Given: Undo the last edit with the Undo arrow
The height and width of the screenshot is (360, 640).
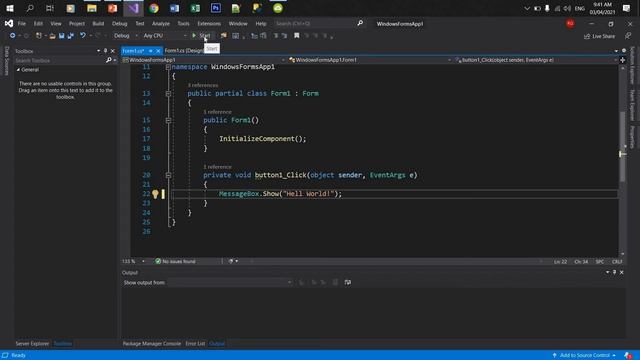Looking at the screenshot, I should (x=82, y=36).
